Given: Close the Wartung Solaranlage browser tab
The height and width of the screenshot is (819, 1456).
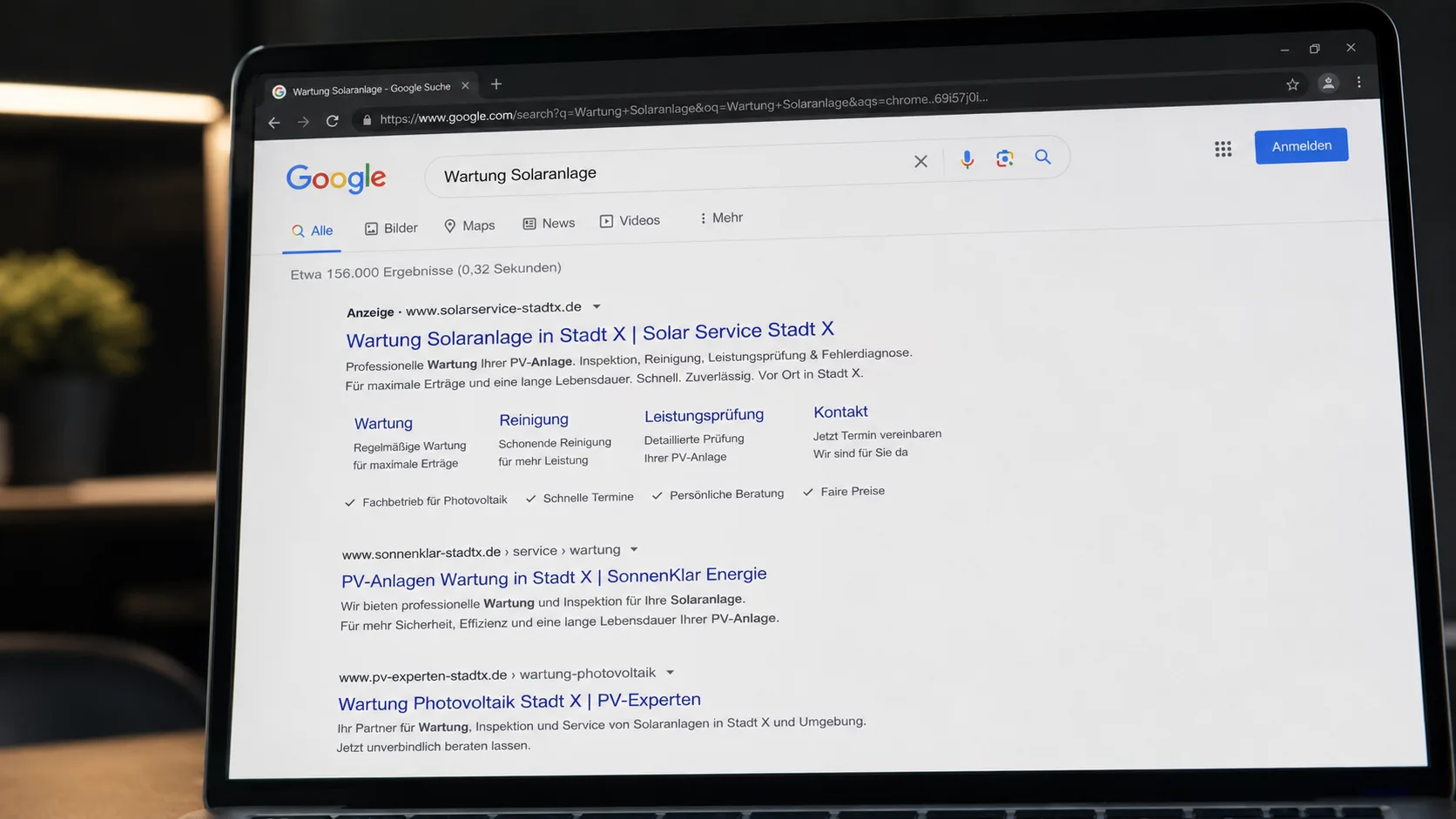Looking at the screenshot, I should click(465, 86).
